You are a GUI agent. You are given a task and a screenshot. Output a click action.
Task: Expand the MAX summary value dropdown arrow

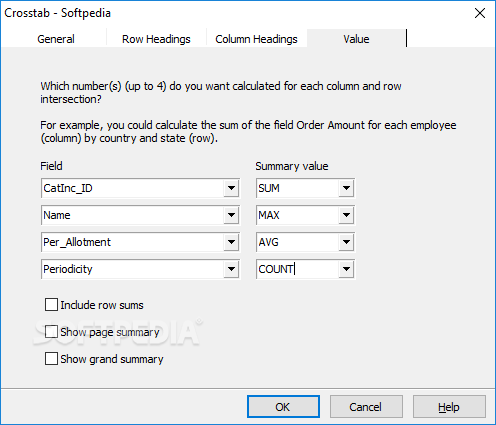tap(346, 215)
